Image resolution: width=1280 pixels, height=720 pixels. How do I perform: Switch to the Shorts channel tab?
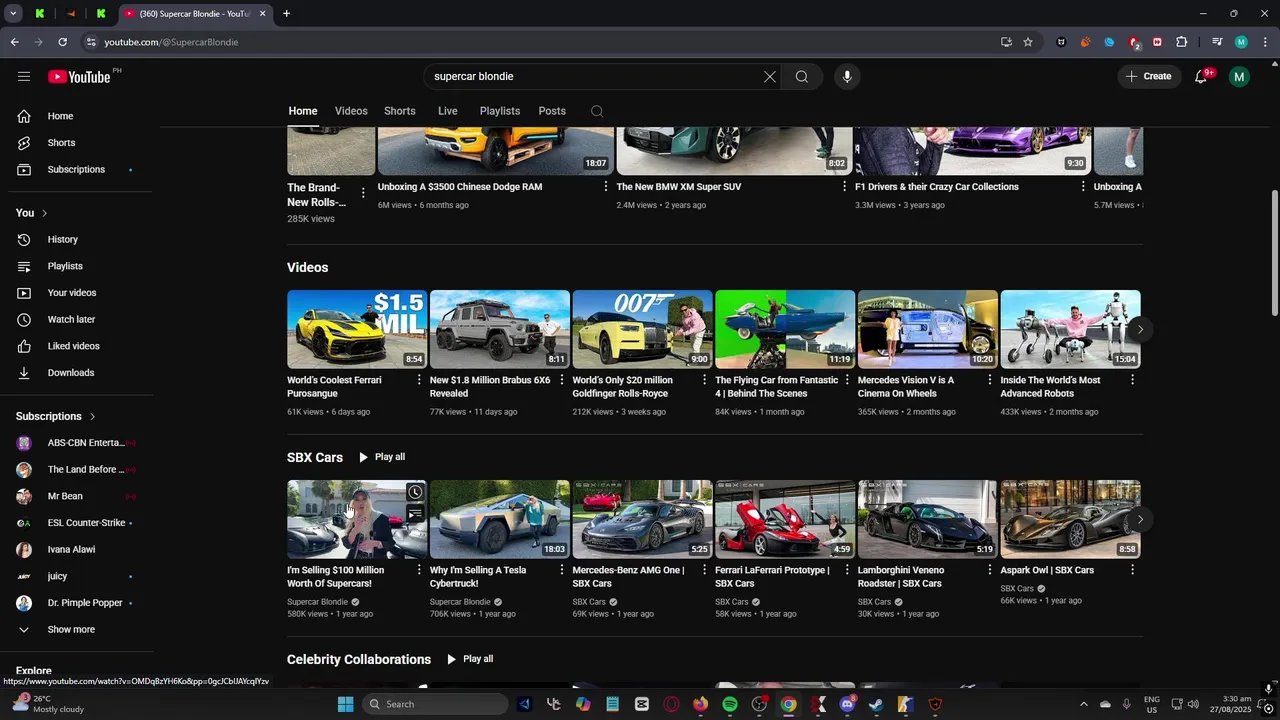(400, 111)
